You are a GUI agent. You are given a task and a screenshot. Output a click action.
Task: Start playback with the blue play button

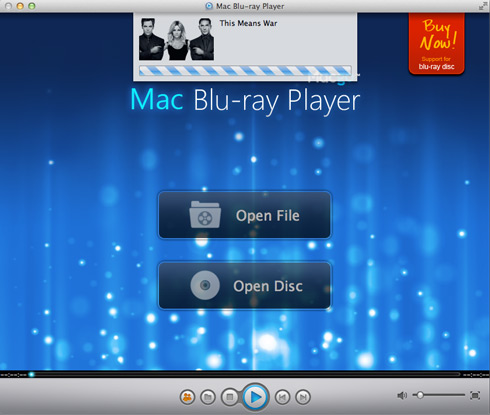[255, 397]
